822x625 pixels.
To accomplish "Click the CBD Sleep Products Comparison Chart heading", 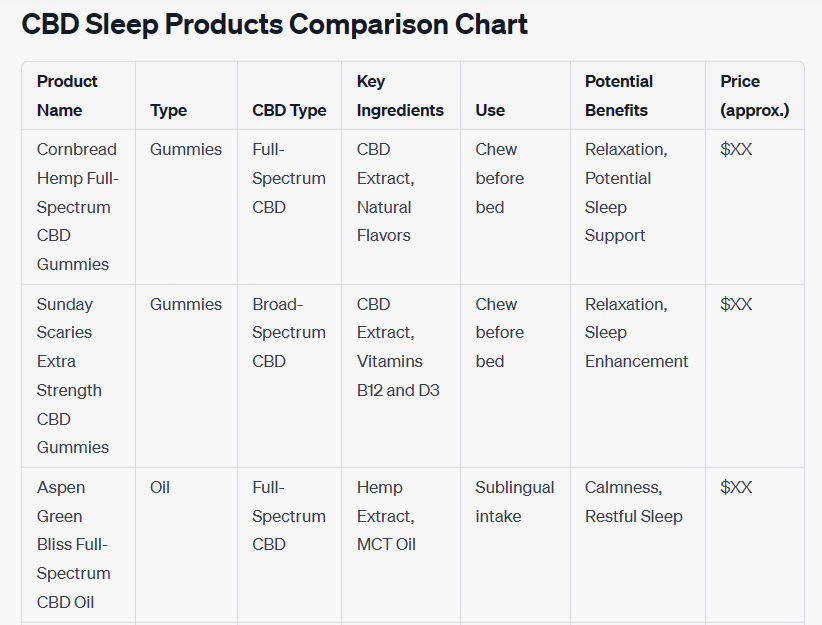I will [274, 25].
